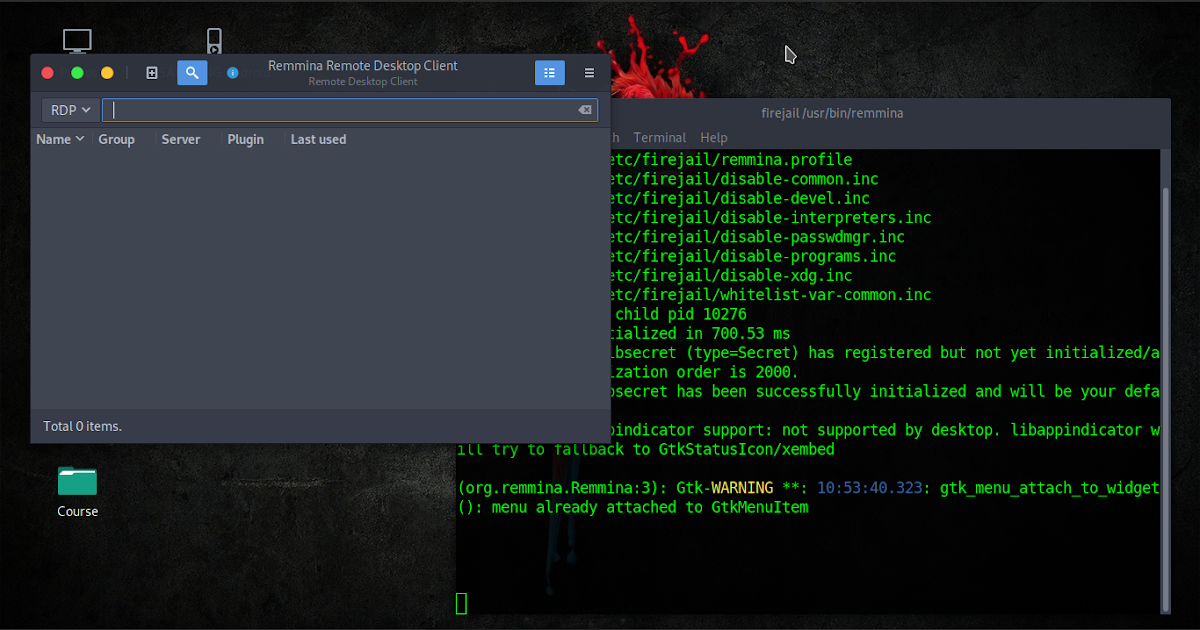Click the 'Total 0 items.' status text
The height and width of the screenshot is (630, 1200).
82,426
